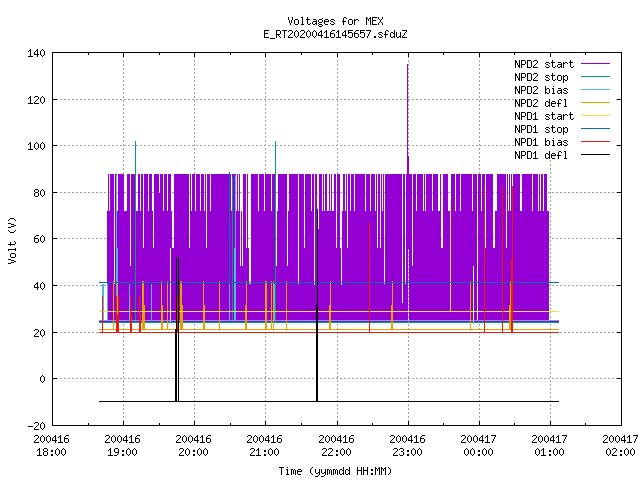Click the x-axis tick '200416 22:00'
The image size is (640, 480).
(336, 446)
